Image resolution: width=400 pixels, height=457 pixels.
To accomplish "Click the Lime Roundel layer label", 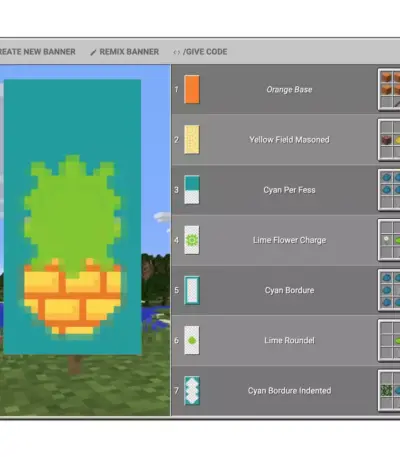I will (289, 340).
